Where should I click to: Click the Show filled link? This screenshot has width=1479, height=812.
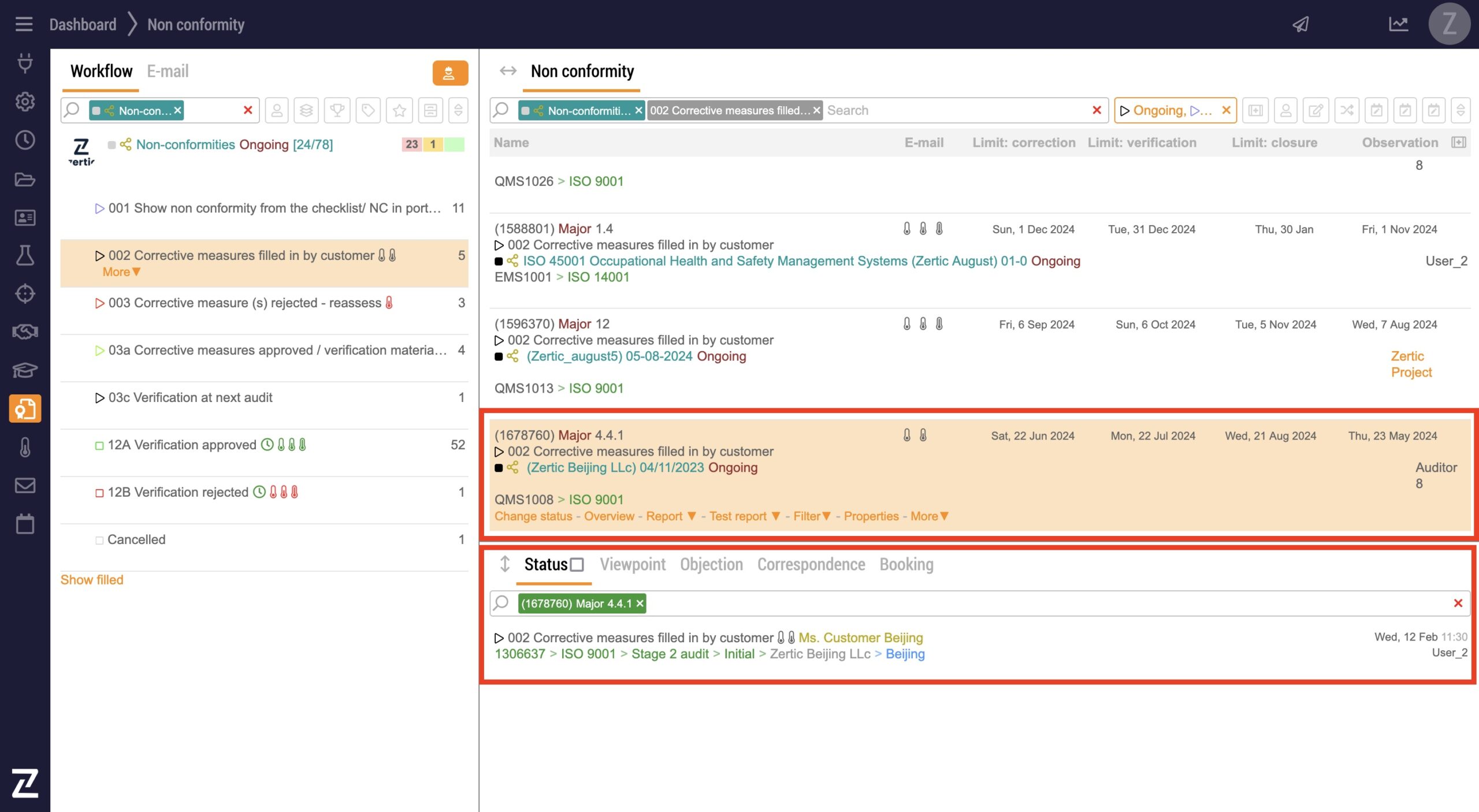point(92,580)
